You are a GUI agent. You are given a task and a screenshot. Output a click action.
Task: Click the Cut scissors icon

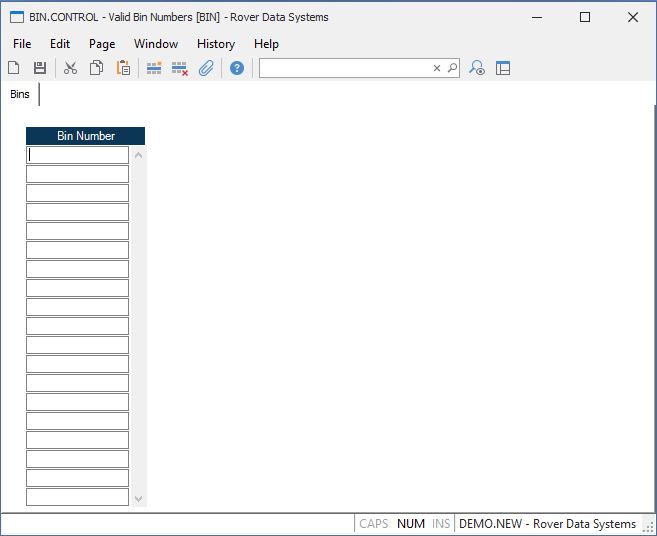(70, 68)
